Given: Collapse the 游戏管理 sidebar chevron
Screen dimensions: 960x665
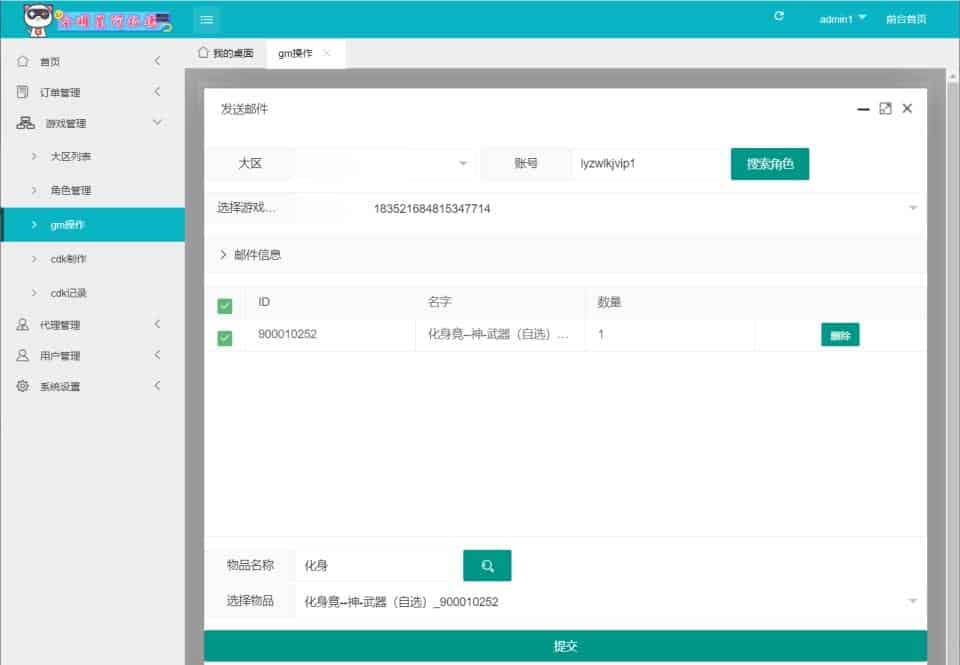Looking at the screenshot, I should (x=157, y=122).
